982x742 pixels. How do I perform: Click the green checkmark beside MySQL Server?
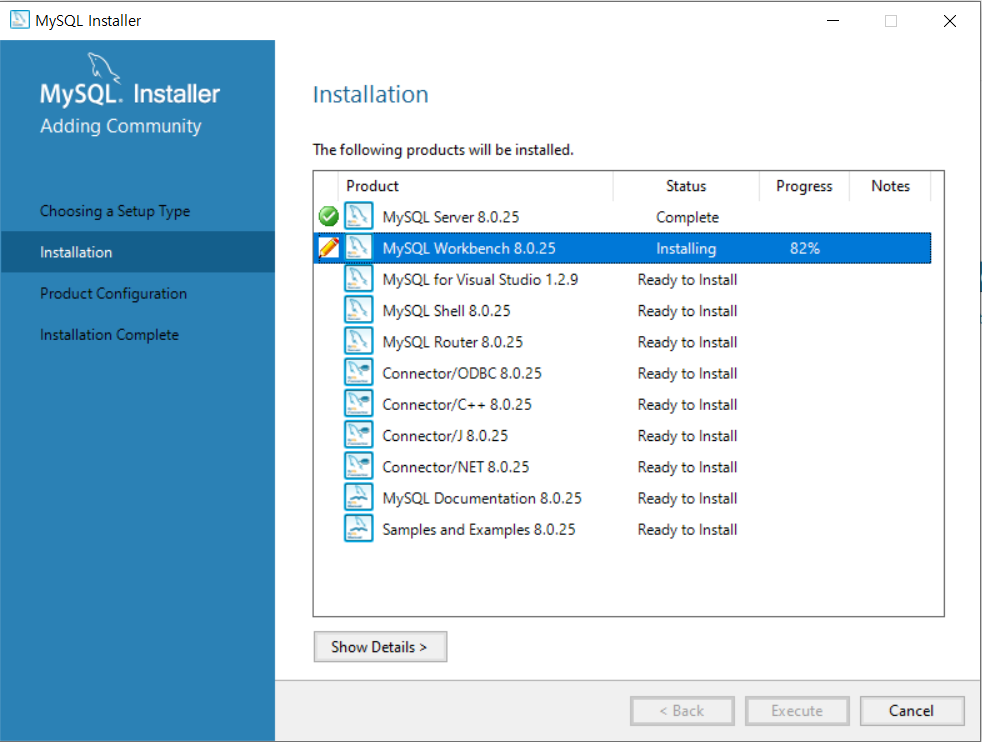pos(328,217)
